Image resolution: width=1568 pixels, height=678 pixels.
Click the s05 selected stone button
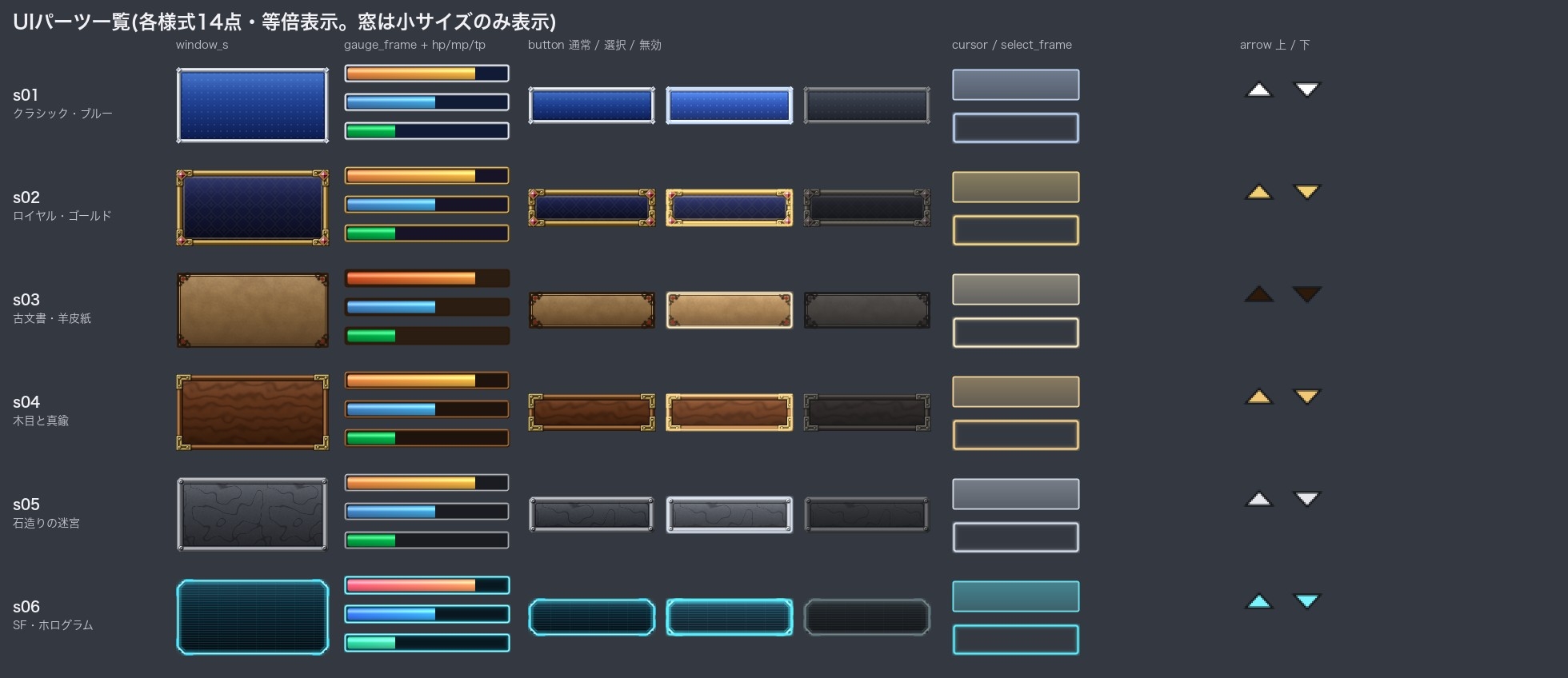point(730,515)
